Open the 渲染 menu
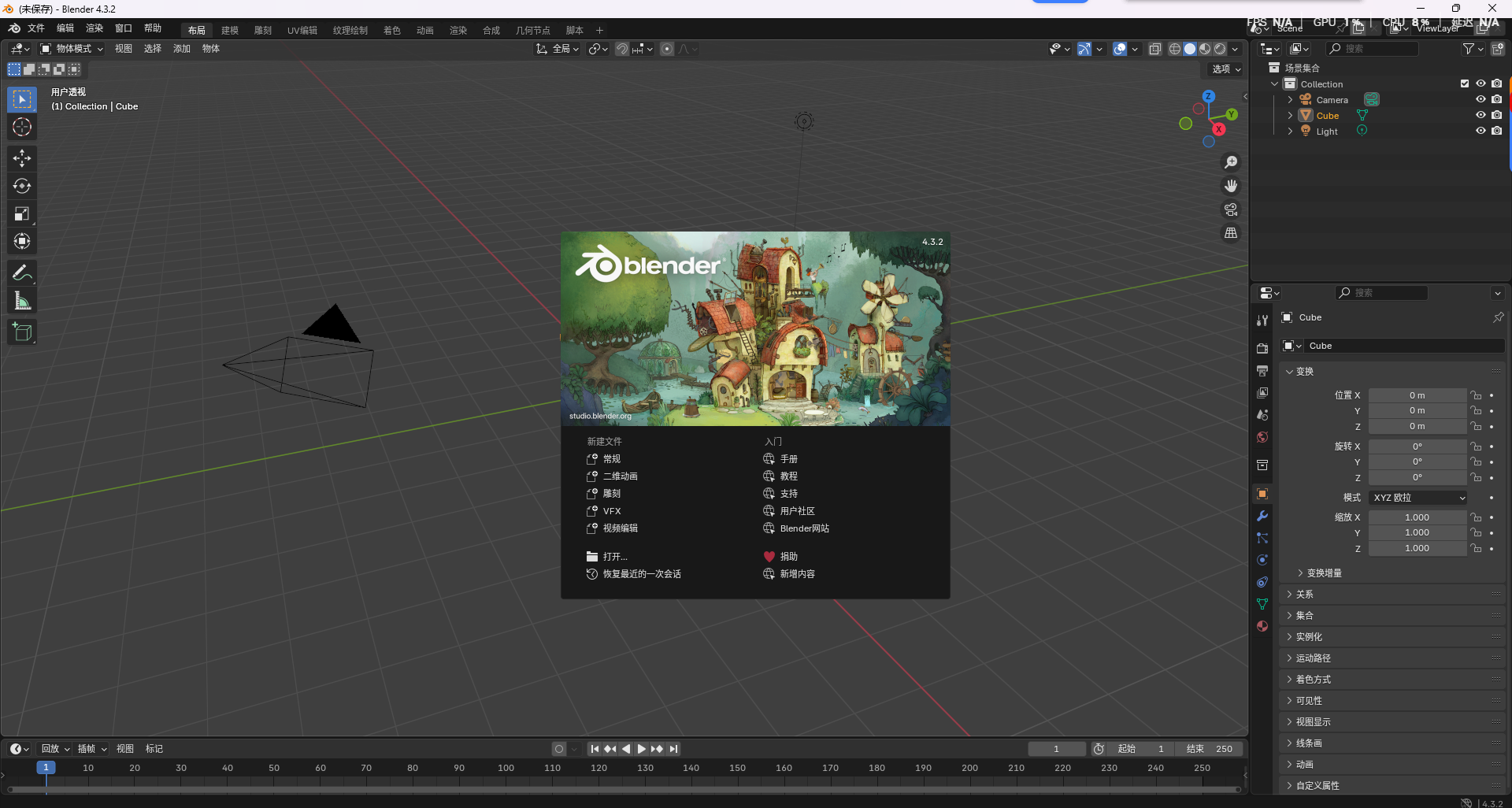This screenshot has width=1512, height=808. click(x=94, y=29)
